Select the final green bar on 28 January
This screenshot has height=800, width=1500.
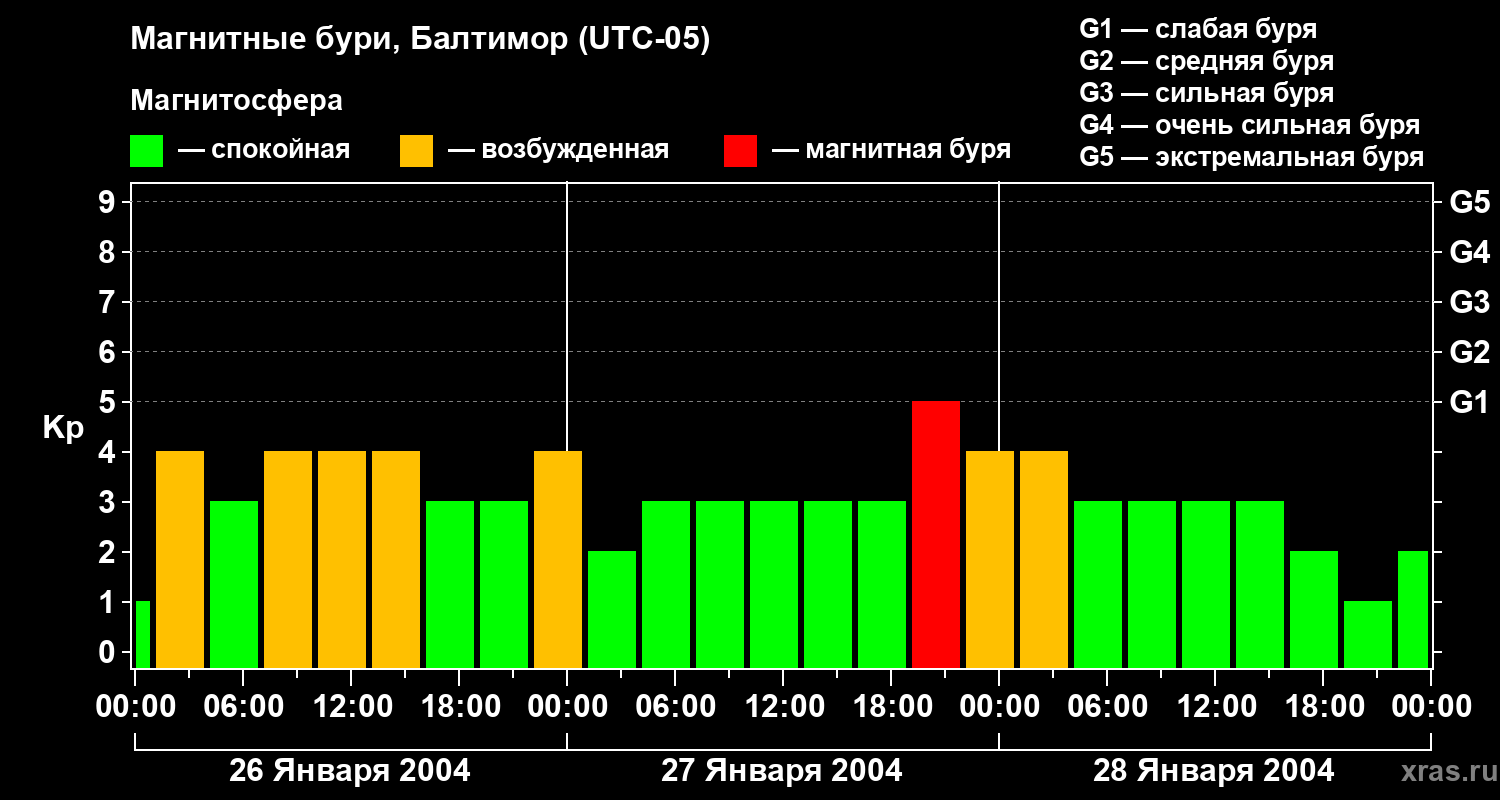(1413, 609)
